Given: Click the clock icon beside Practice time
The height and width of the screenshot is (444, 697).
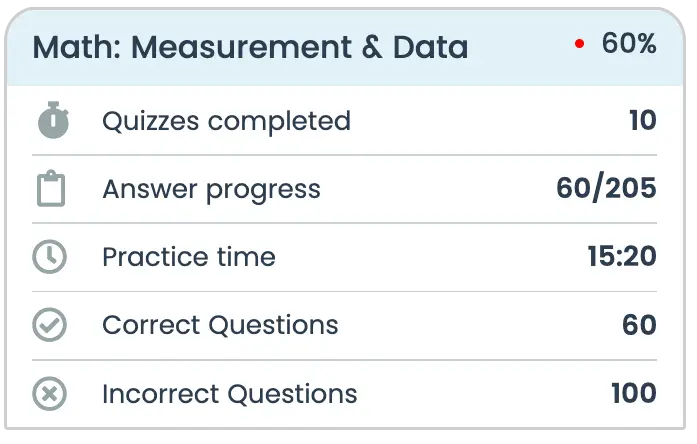Looking at the screenshot, I should [x=50, y=257].
